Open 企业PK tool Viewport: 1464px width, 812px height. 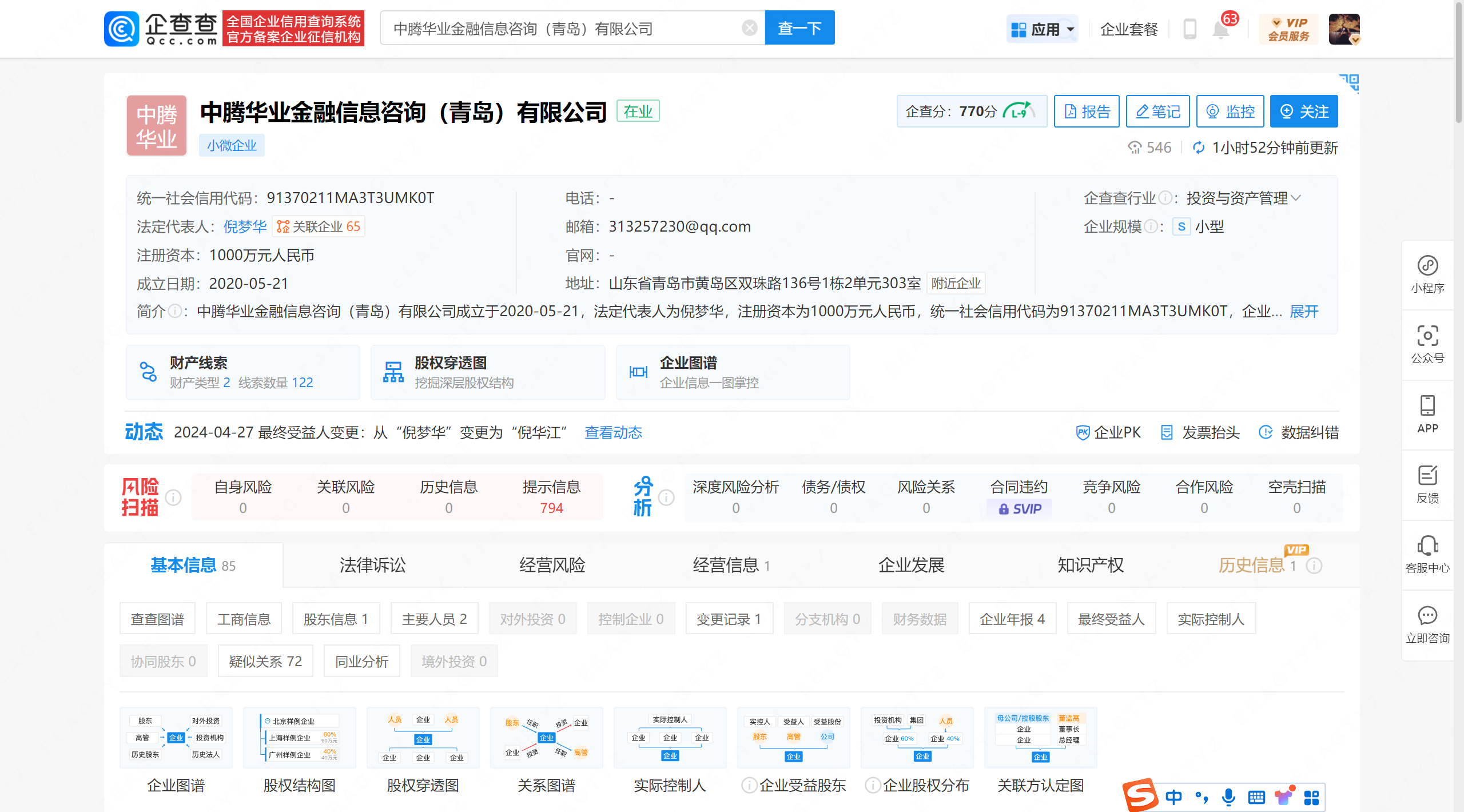[1108, 432]
